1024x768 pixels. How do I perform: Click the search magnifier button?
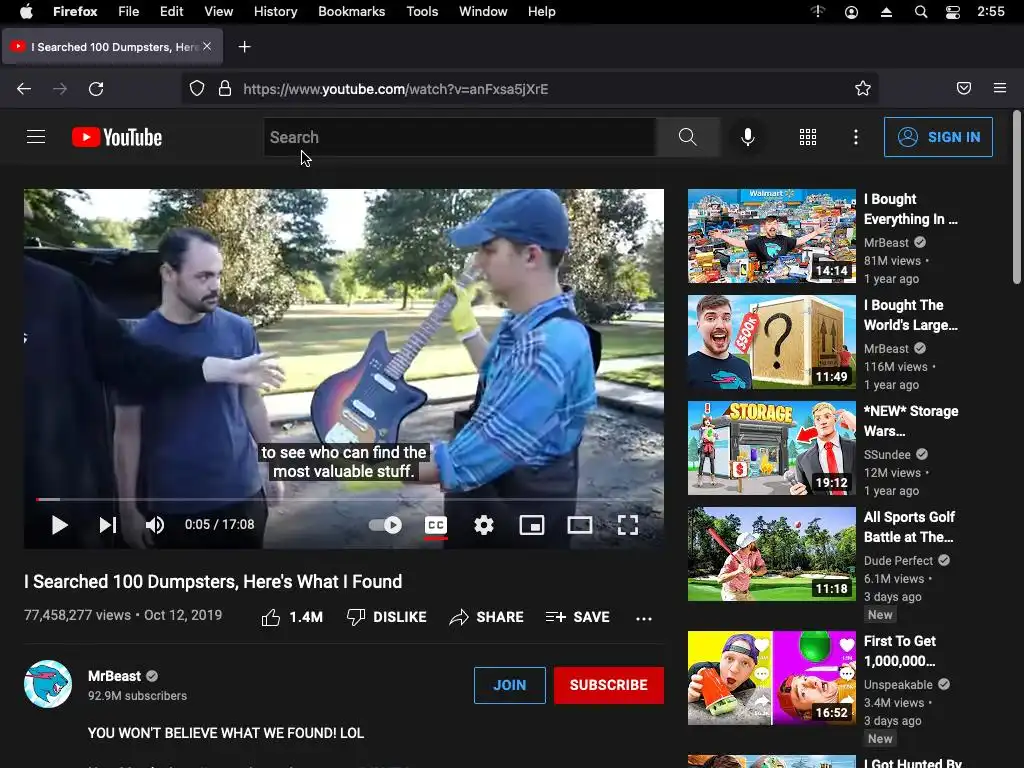pos(688,137)
